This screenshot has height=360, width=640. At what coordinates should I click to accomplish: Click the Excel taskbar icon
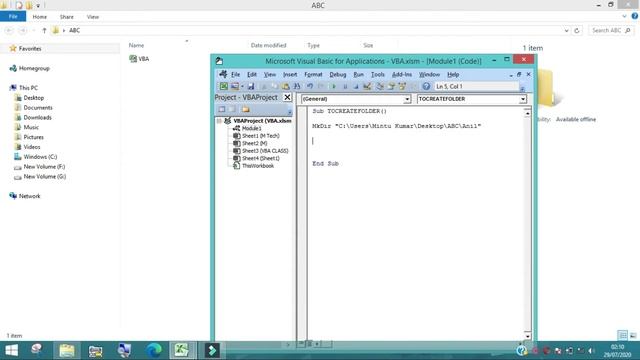(182, 350)
